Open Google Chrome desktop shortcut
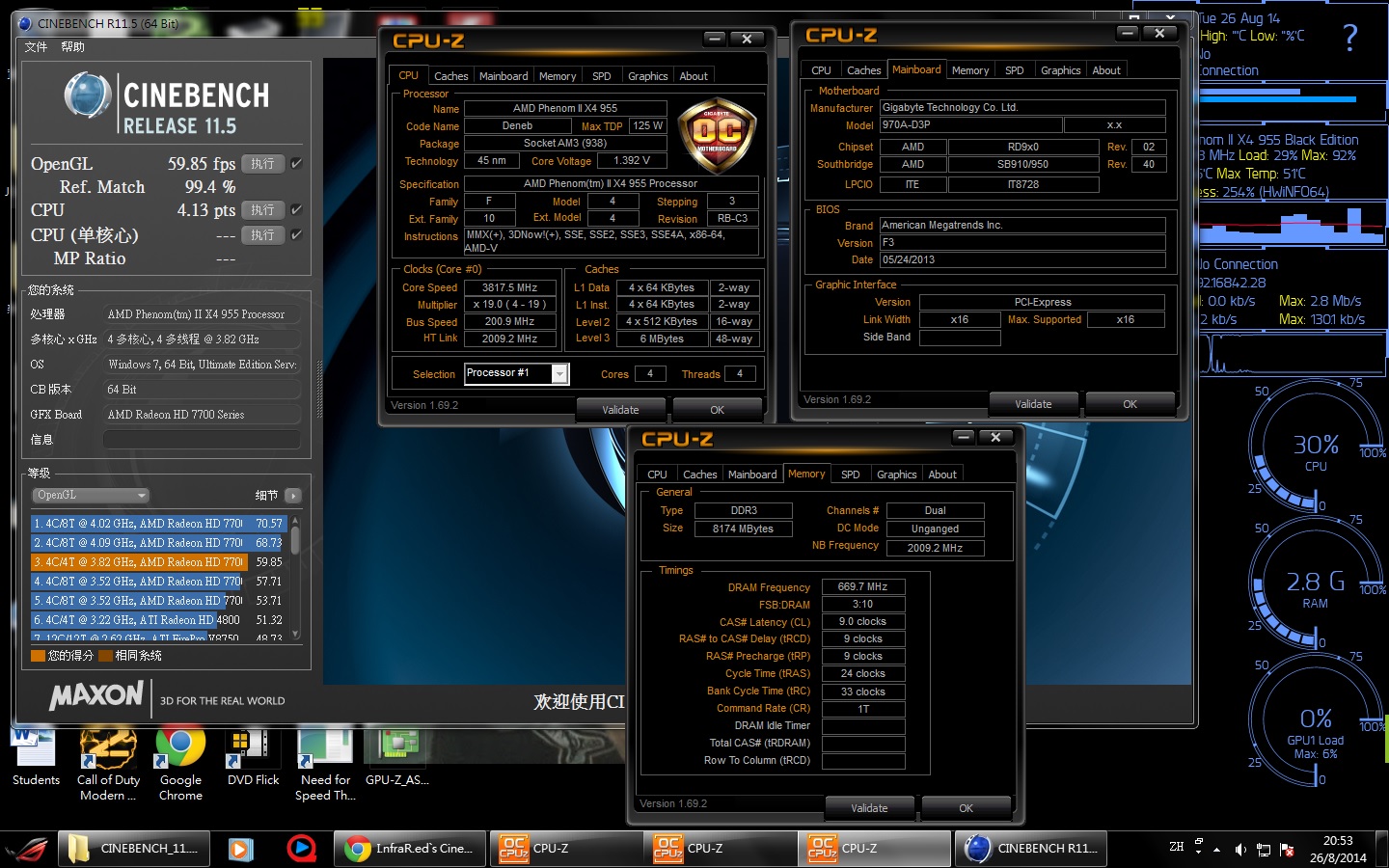The image size is (1389, 868). click(180, 764)
